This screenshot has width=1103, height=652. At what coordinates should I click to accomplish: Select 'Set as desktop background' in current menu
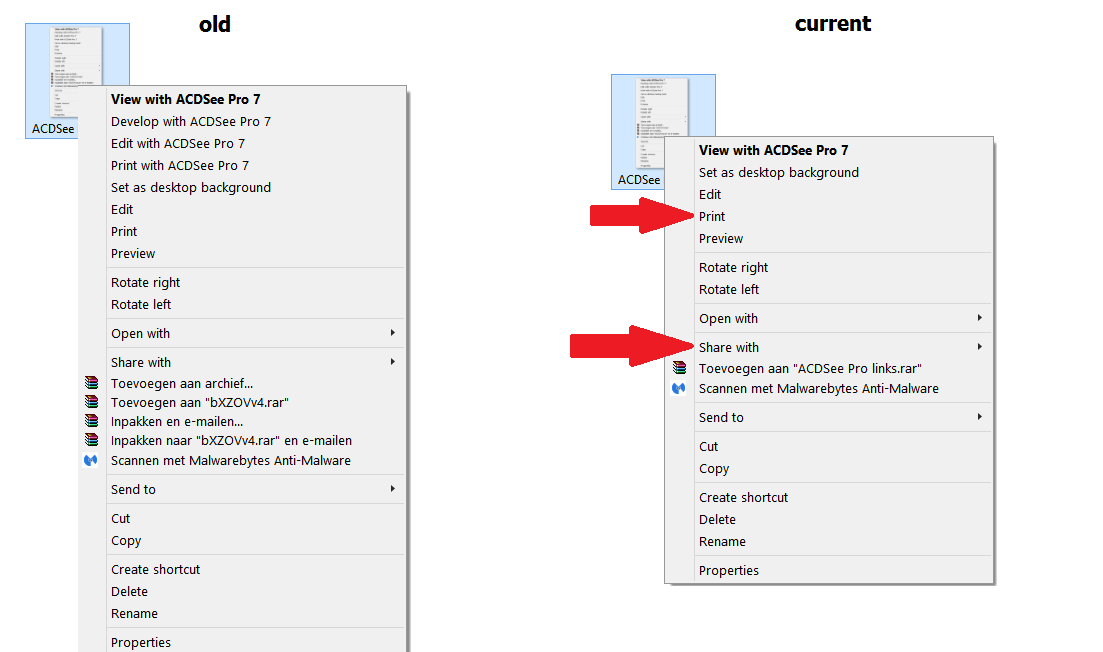(x=779, y=172)
